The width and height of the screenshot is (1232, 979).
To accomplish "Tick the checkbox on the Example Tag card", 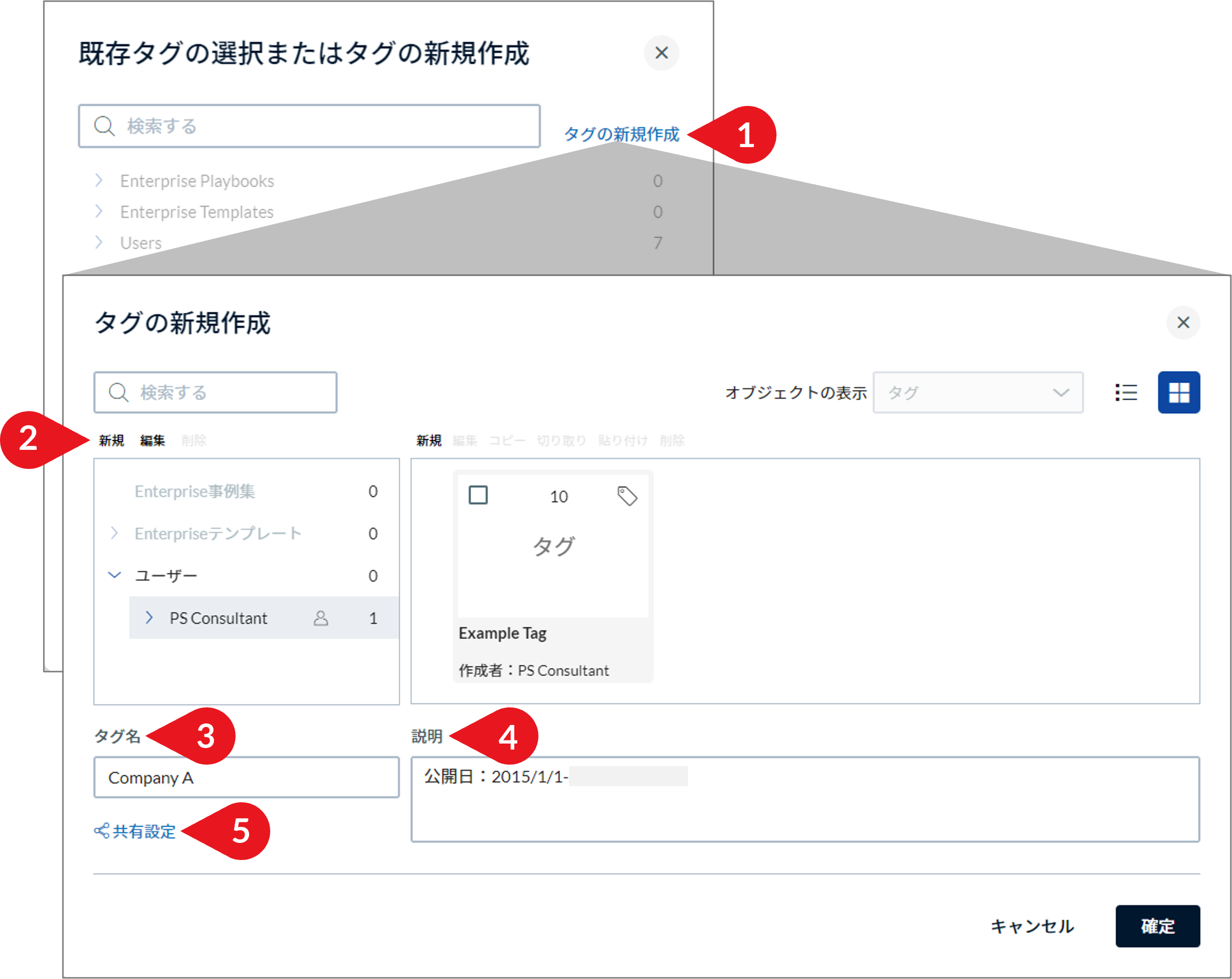I will [478, 495].
